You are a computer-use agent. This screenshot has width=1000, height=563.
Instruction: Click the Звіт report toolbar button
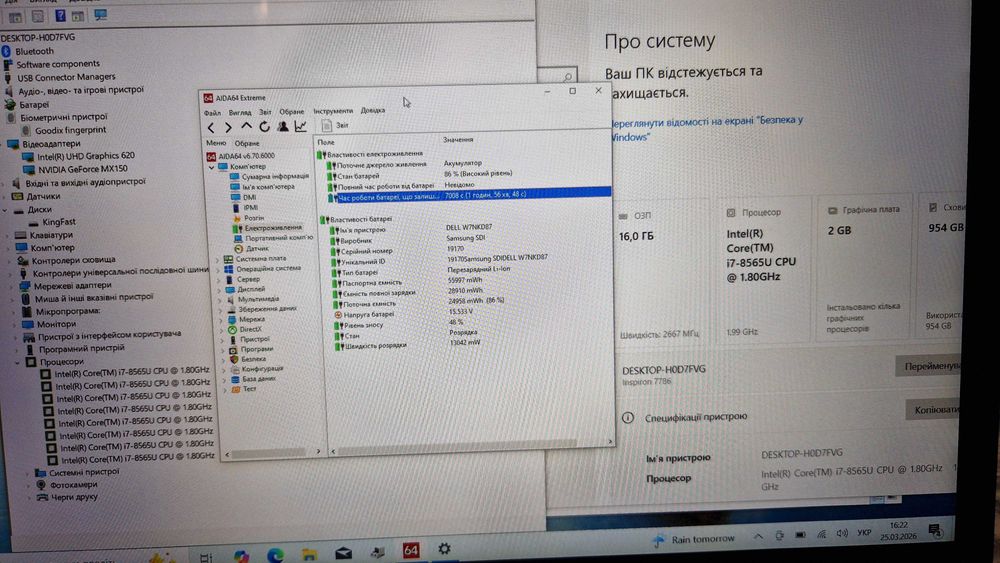point(335,125)
